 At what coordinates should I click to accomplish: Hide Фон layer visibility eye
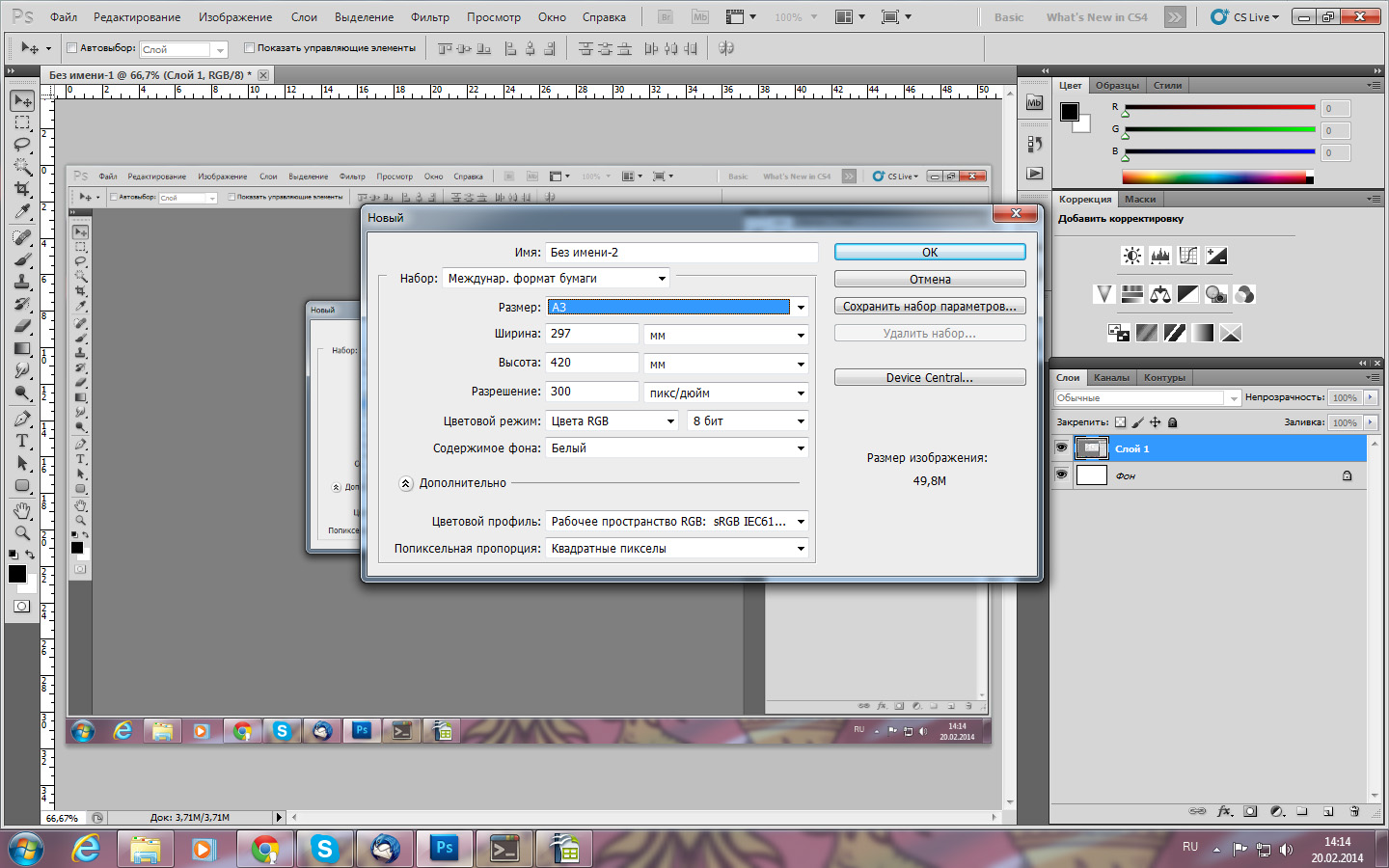tap(1061, 475)
